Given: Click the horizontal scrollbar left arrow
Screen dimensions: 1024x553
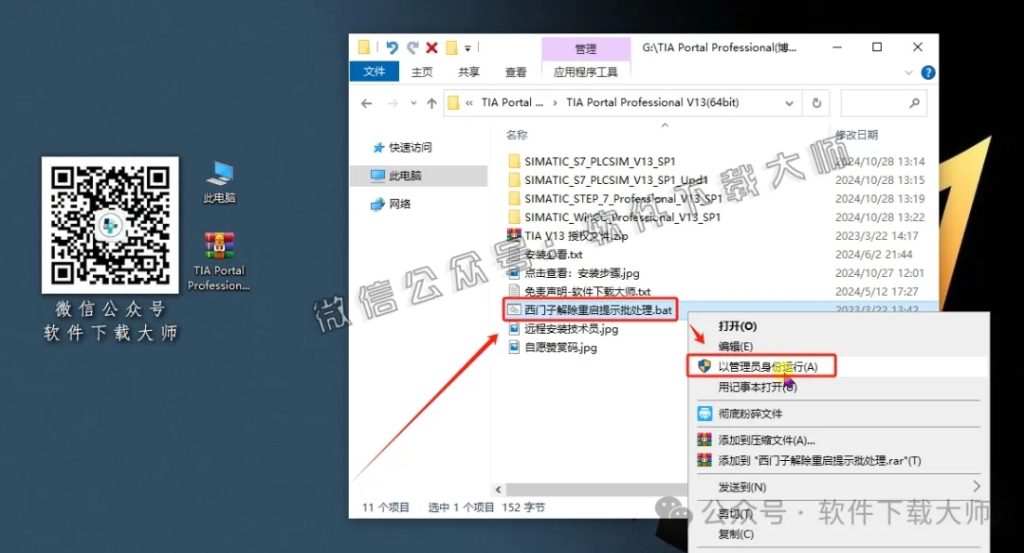Looking at the screenshot, I should pos(498,490).
